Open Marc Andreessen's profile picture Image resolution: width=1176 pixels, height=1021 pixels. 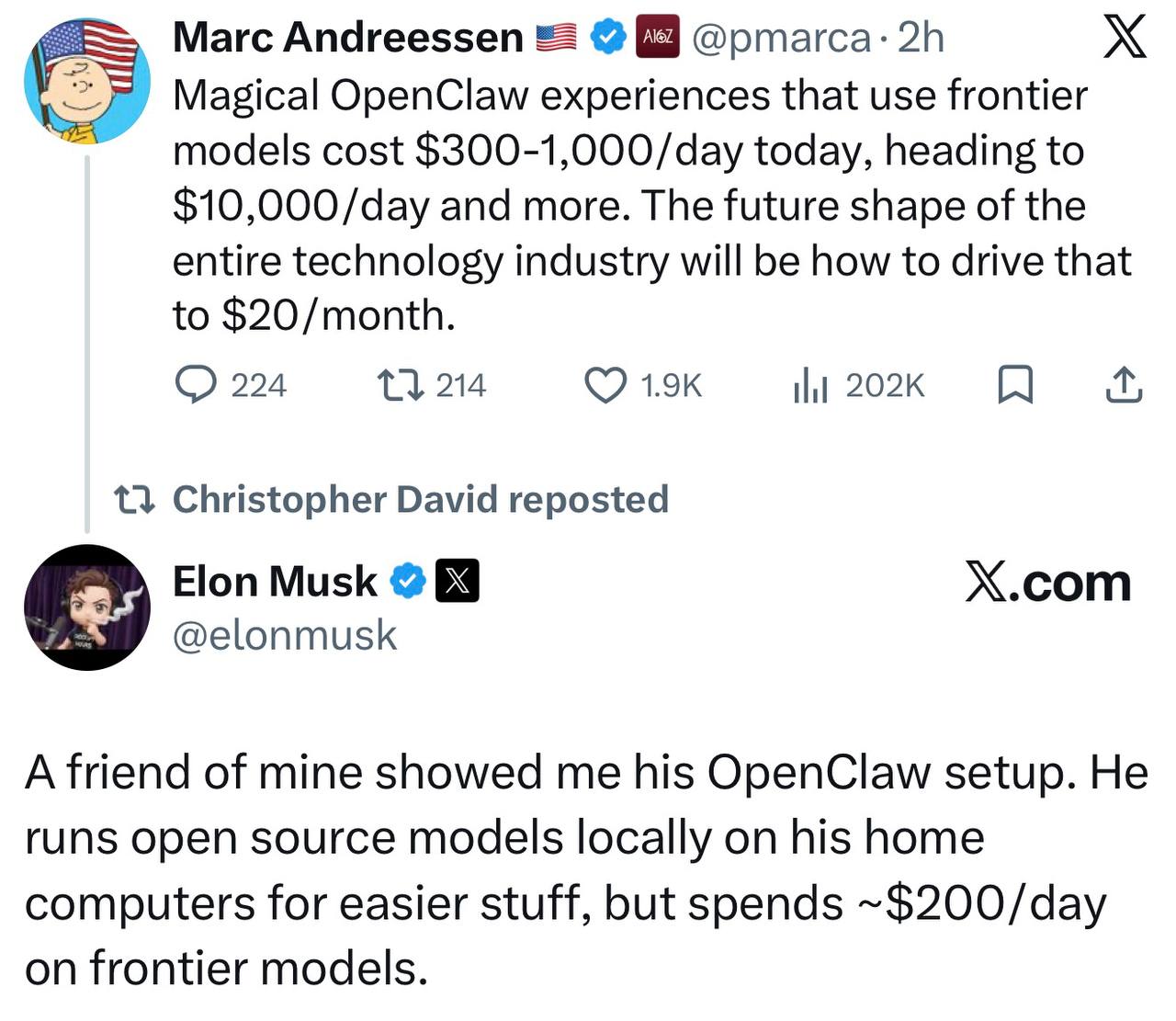pos(86,81)
